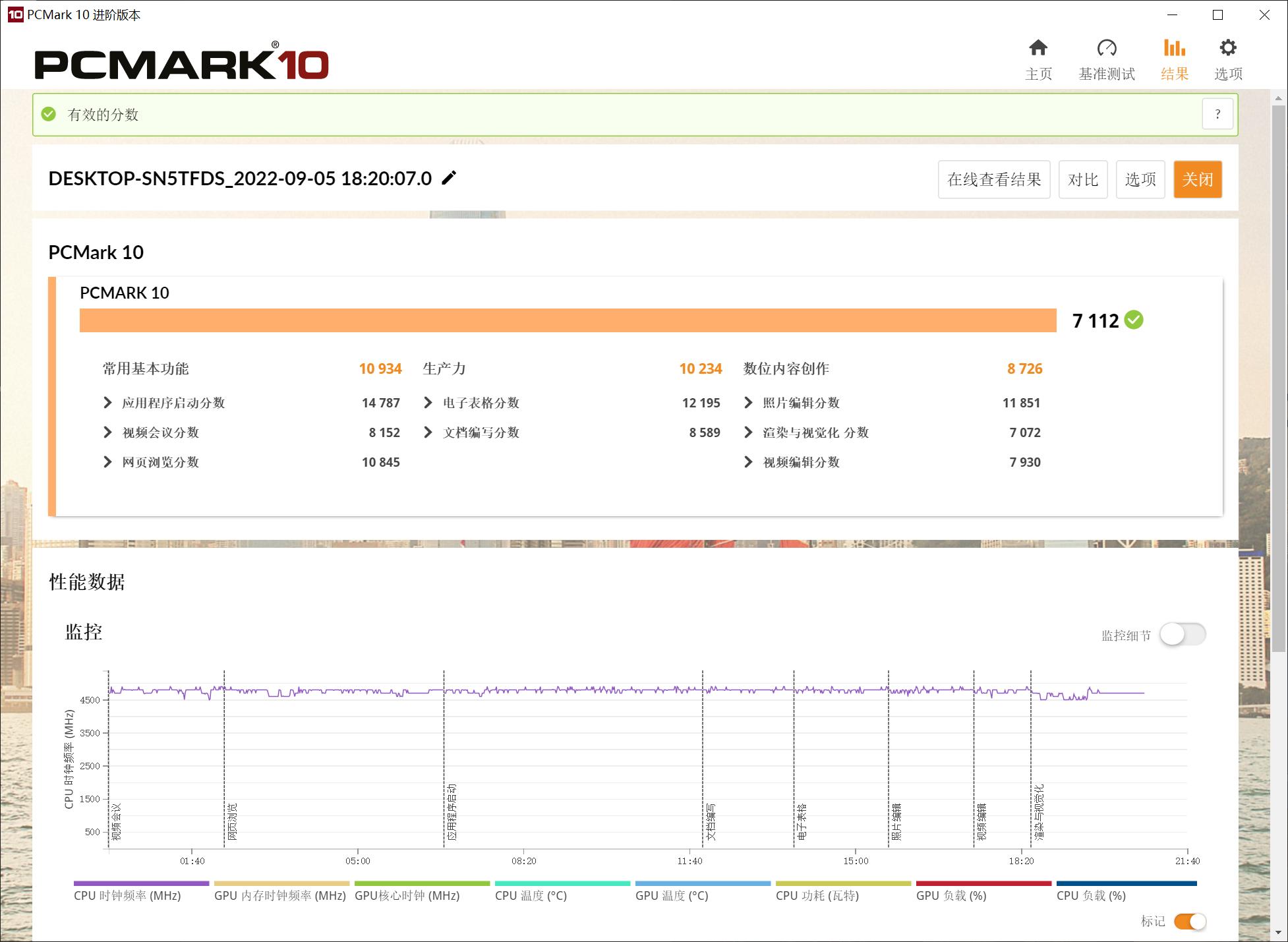Click the green check icon next to 有效的分数
Viewport: 1288px width, 942px height.
tap(48, 113)
